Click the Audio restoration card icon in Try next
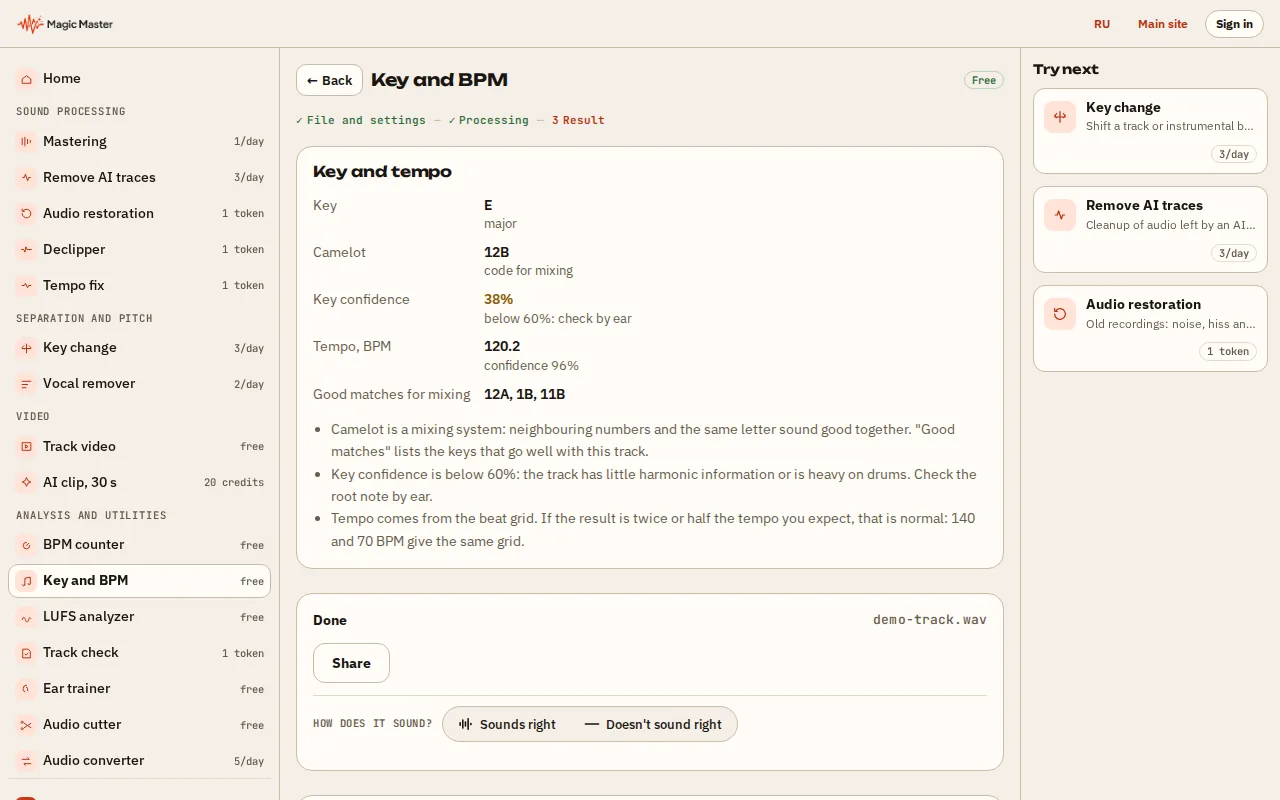 point(1060,313)
